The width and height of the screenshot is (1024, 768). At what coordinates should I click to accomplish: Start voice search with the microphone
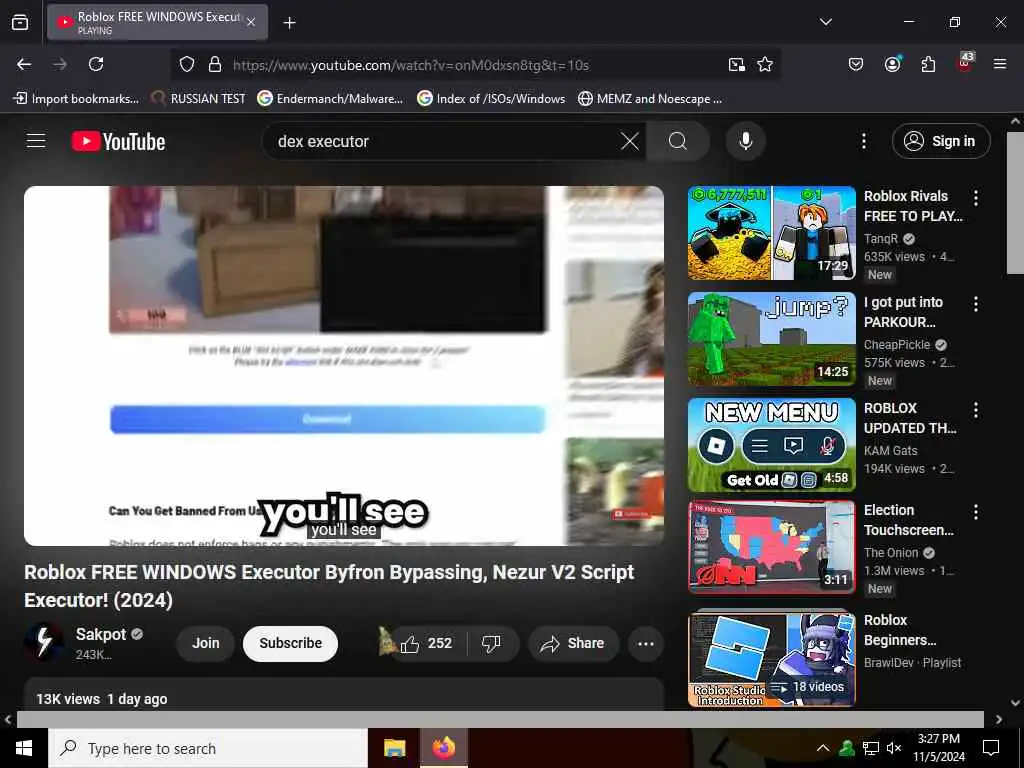pos(746,141)
